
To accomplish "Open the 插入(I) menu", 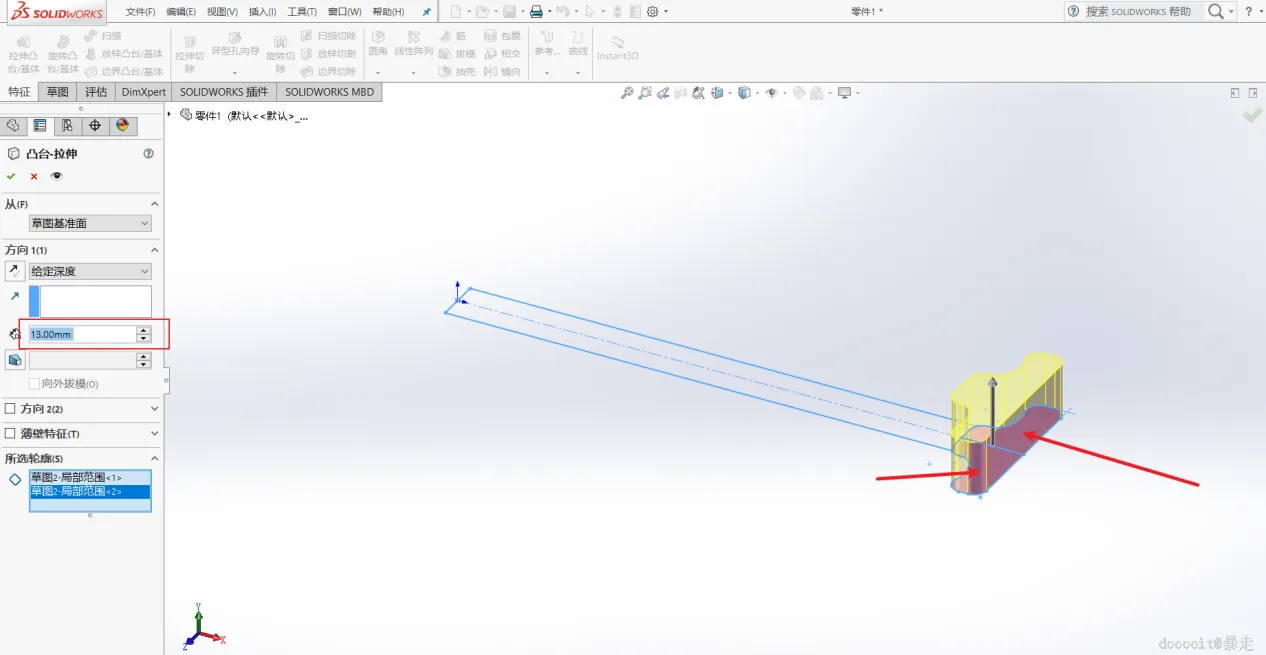I will (262, 12).
